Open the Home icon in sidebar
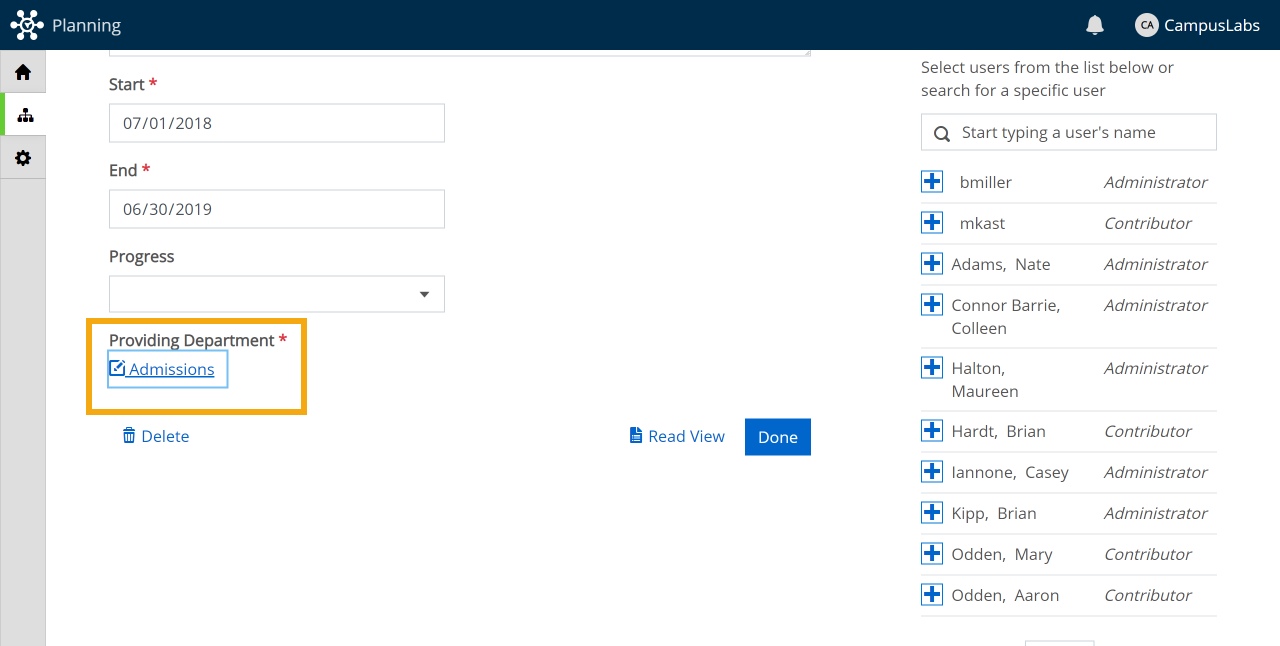 click(x=23, y=72)
